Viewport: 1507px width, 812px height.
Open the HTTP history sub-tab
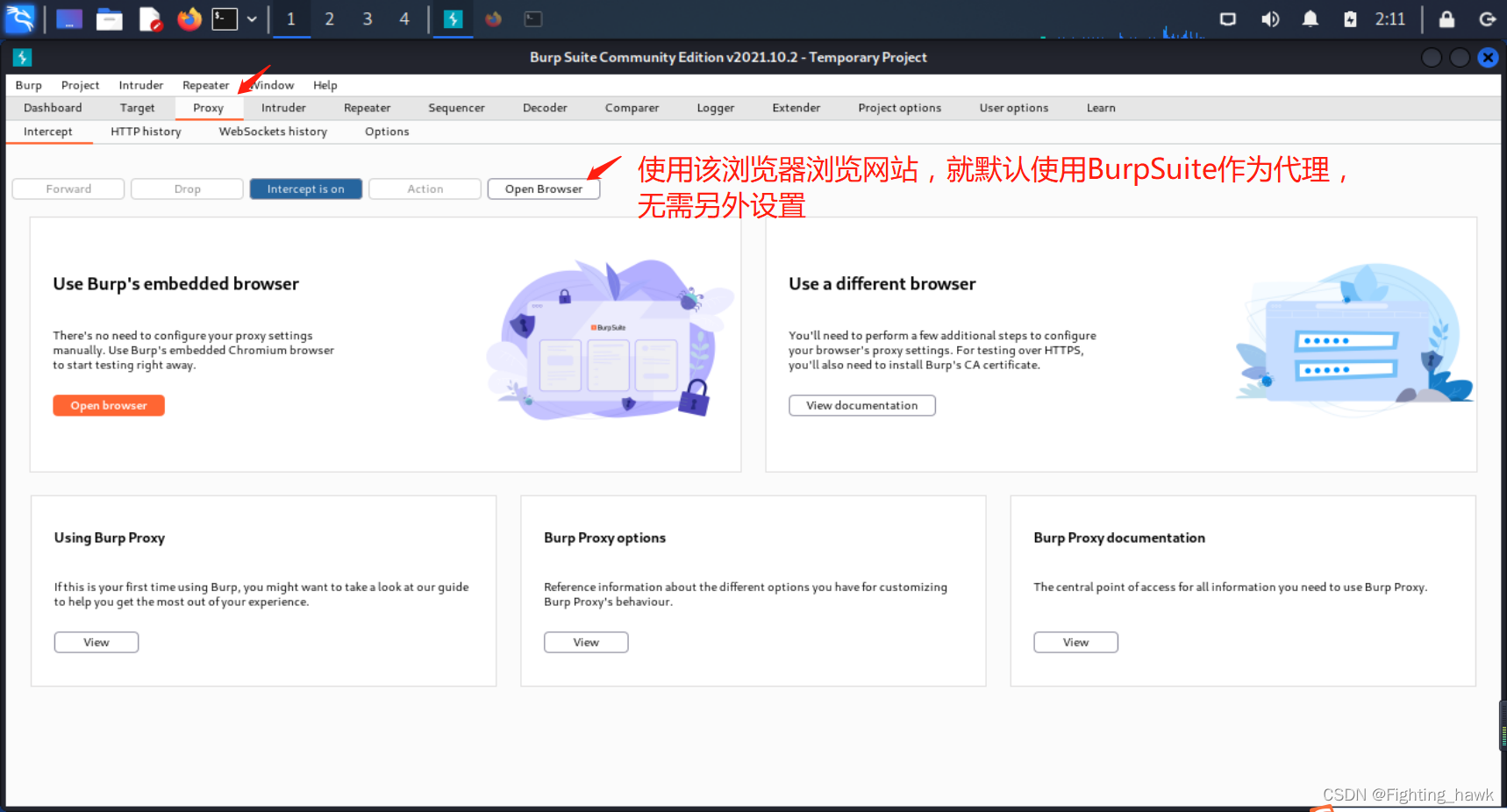146,132
